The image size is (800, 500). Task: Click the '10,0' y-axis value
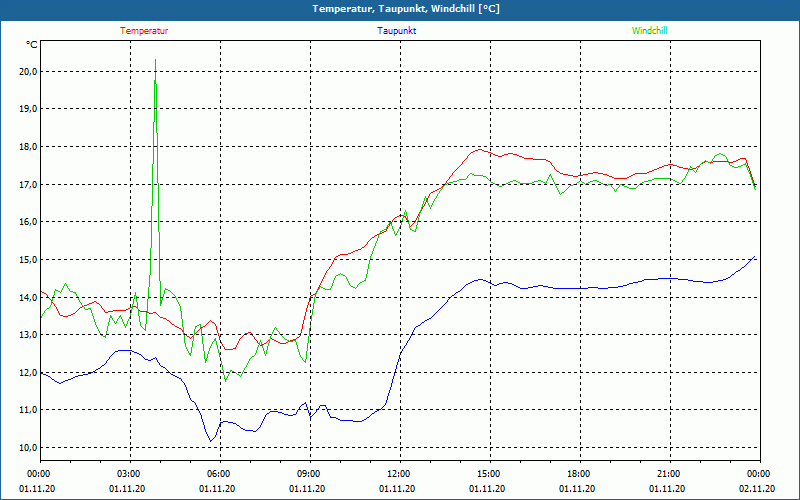pyautogui.click(x=28, y=447)
